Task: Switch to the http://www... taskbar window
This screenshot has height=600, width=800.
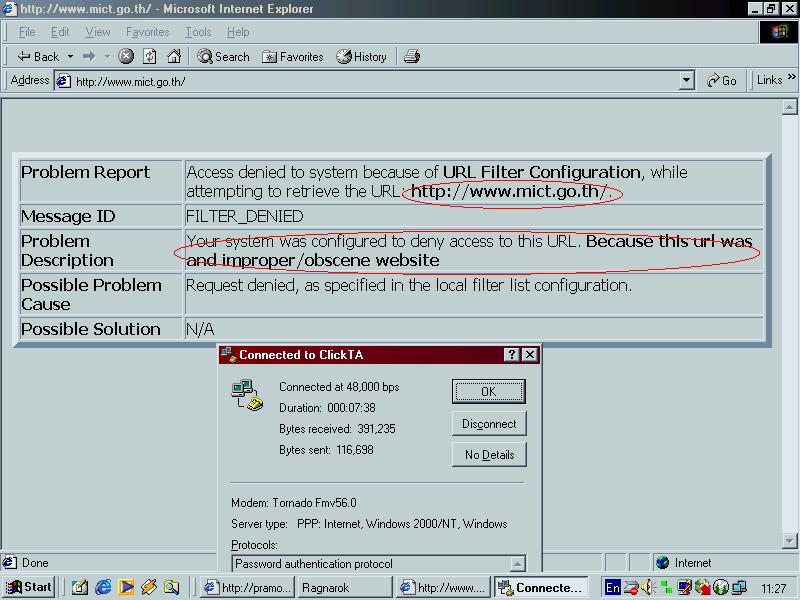Action: pos(442,587)
